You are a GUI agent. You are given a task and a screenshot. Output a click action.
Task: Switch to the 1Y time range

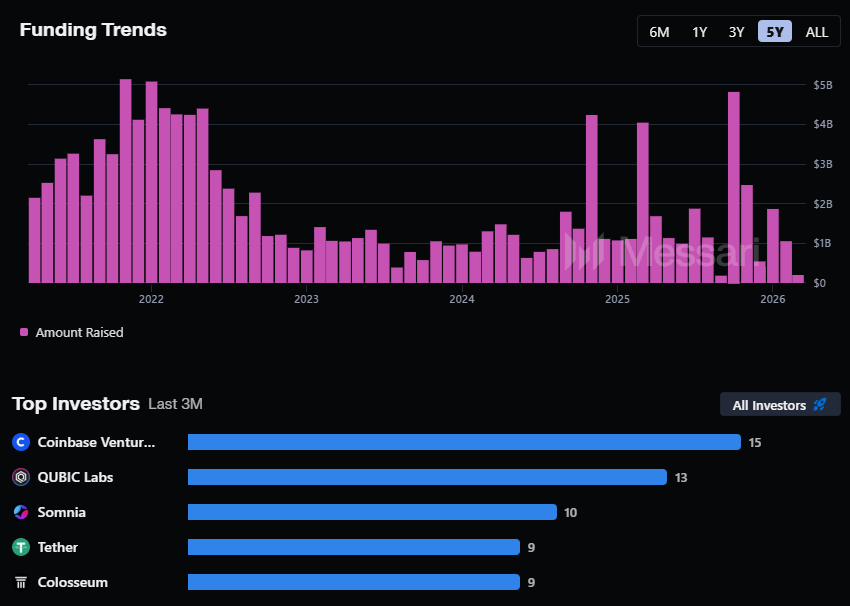699,31
